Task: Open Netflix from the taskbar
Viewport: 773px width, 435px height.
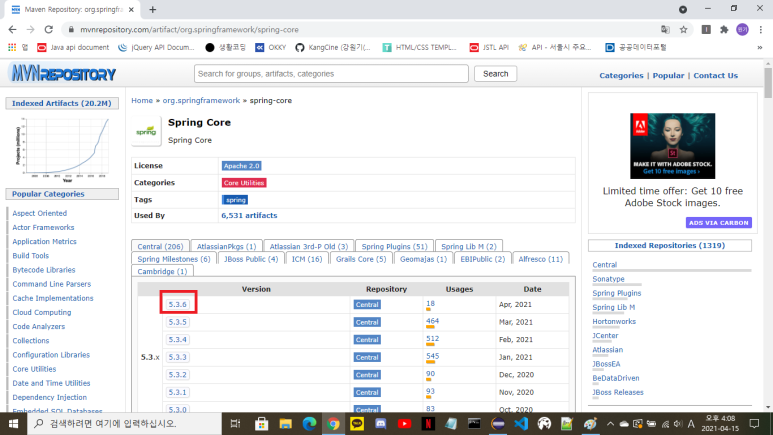Action: coord(428,424)
